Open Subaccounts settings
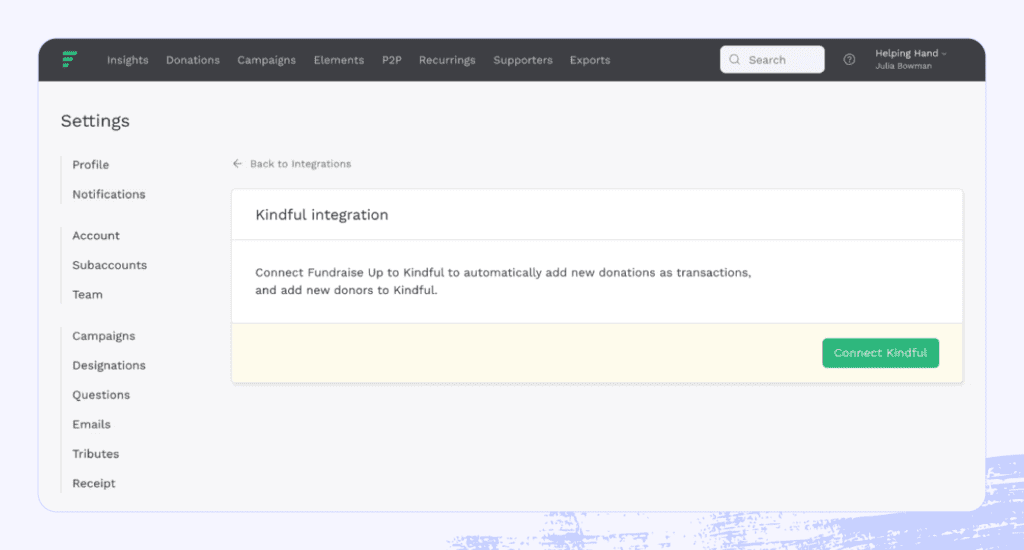Viewport: 1024px width, 550px height. click(x=110, y=265)
